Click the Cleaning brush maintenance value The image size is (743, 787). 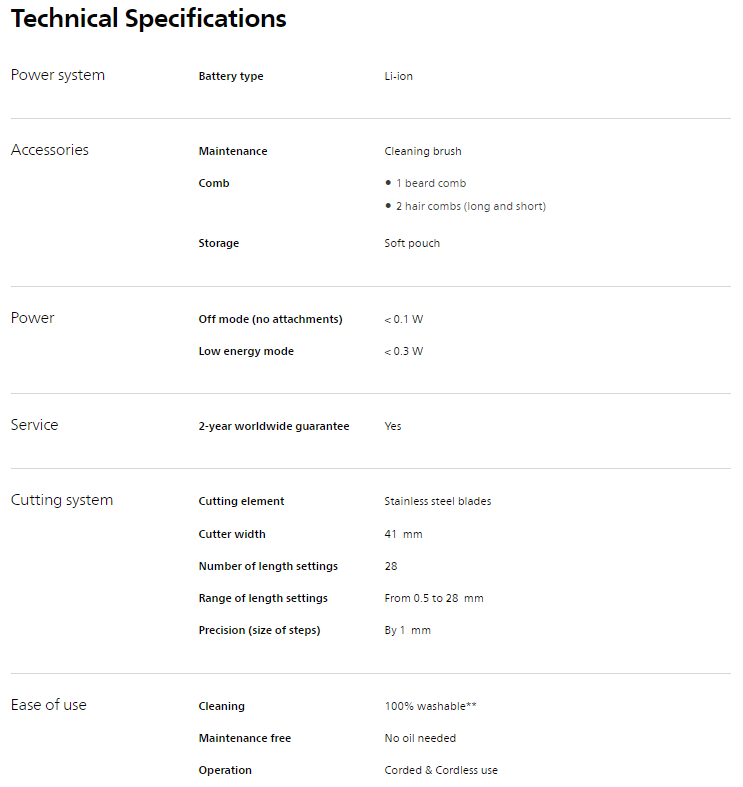coord(422,152)
